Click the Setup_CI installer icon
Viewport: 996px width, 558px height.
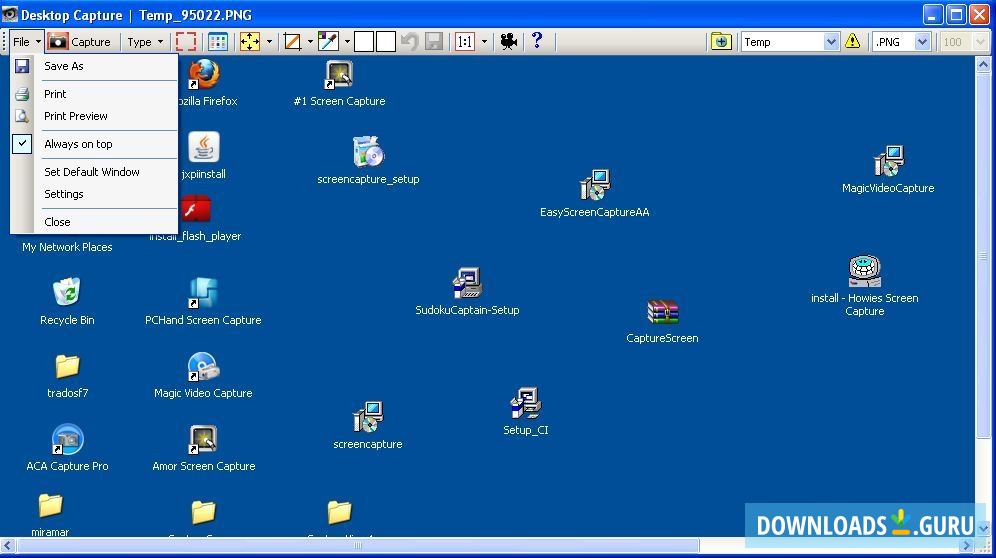tap(525, 404)
